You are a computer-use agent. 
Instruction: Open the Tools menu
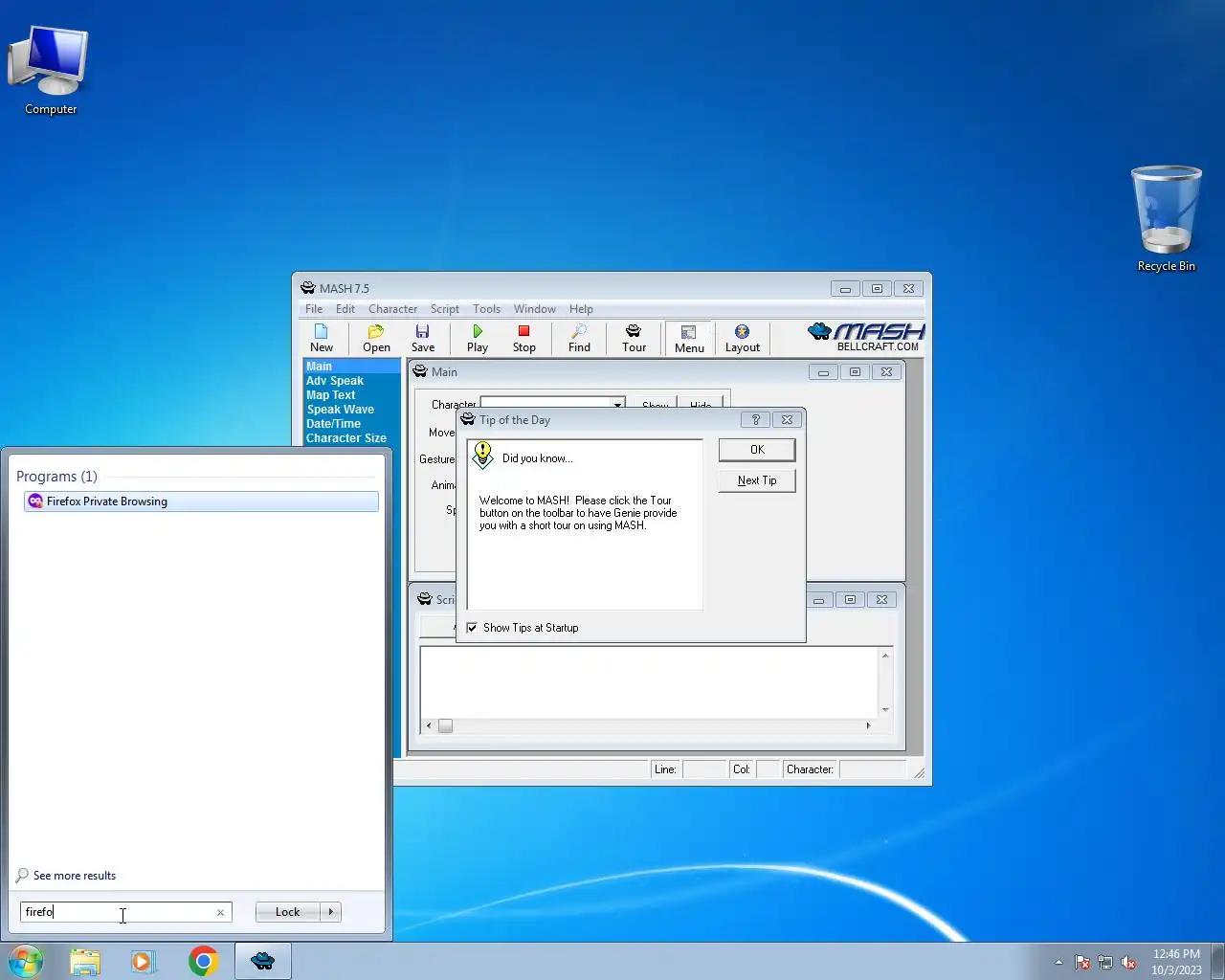point(486,309)
